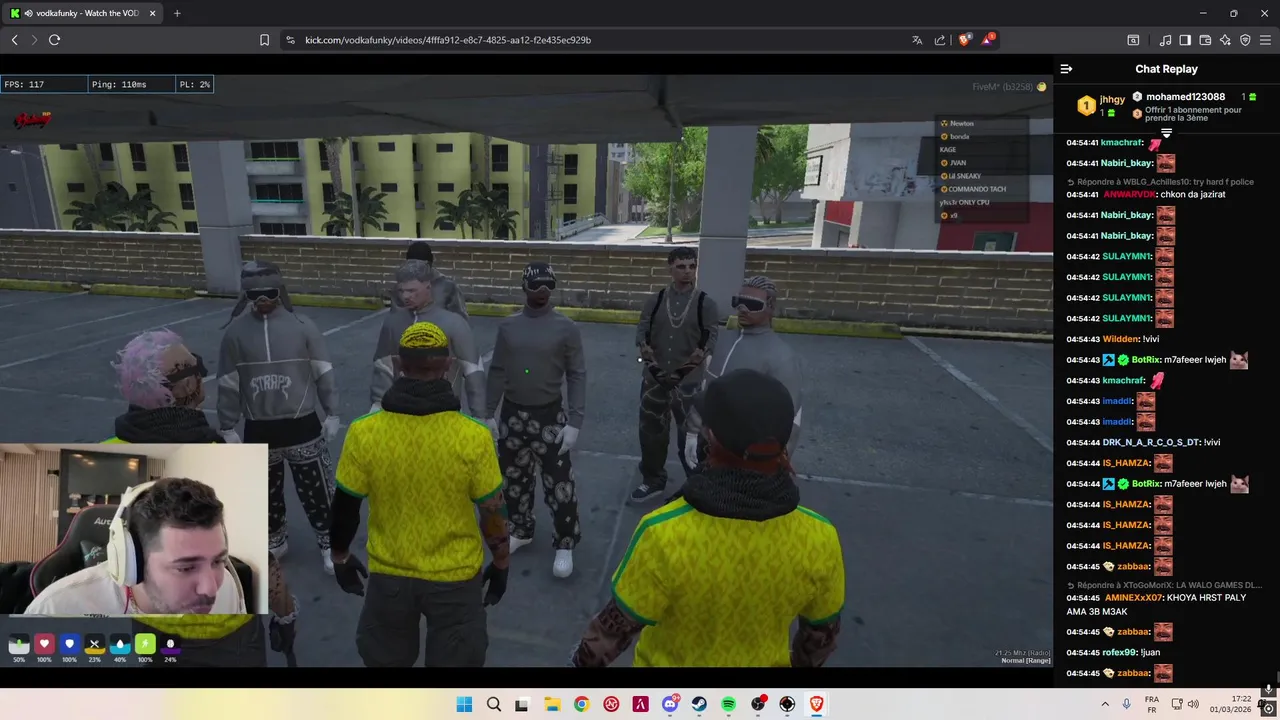Open a new browser tab
Viewport: 1280px width, 720px height.
point(177,13)
